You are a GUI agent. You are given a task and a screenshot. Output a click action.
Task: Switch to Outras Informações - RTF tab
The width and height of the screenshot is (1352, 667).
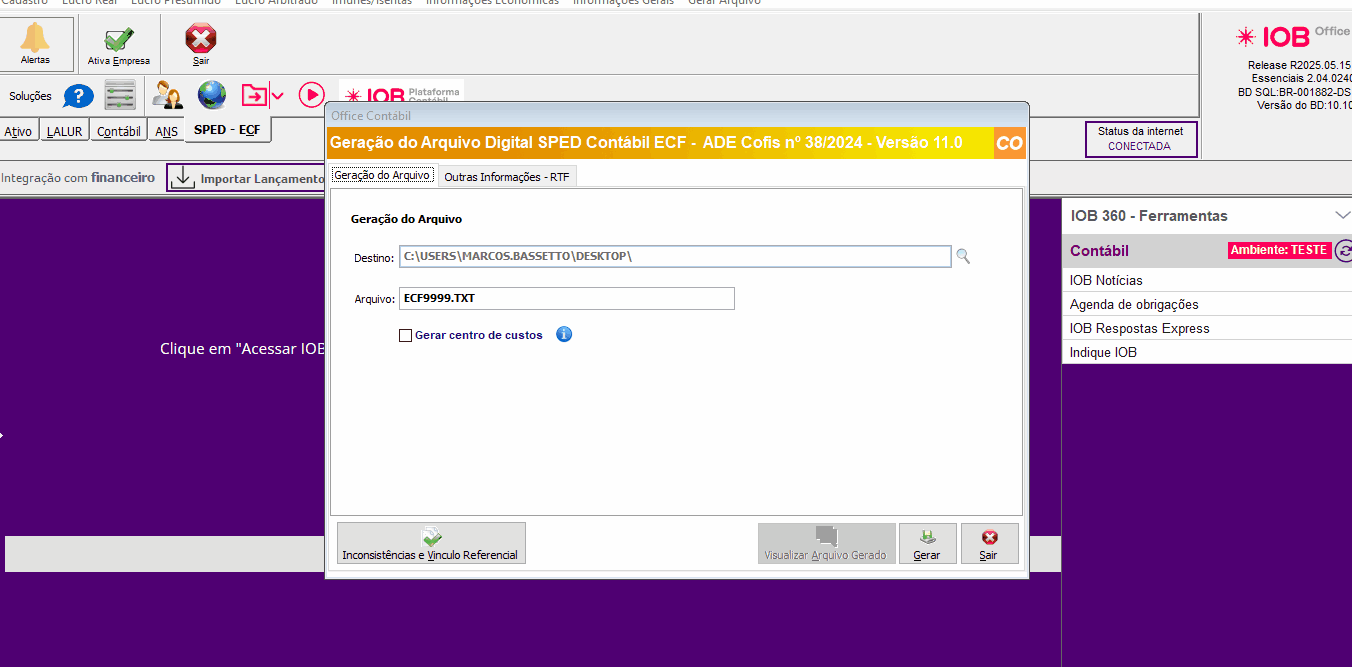(506, 177)
